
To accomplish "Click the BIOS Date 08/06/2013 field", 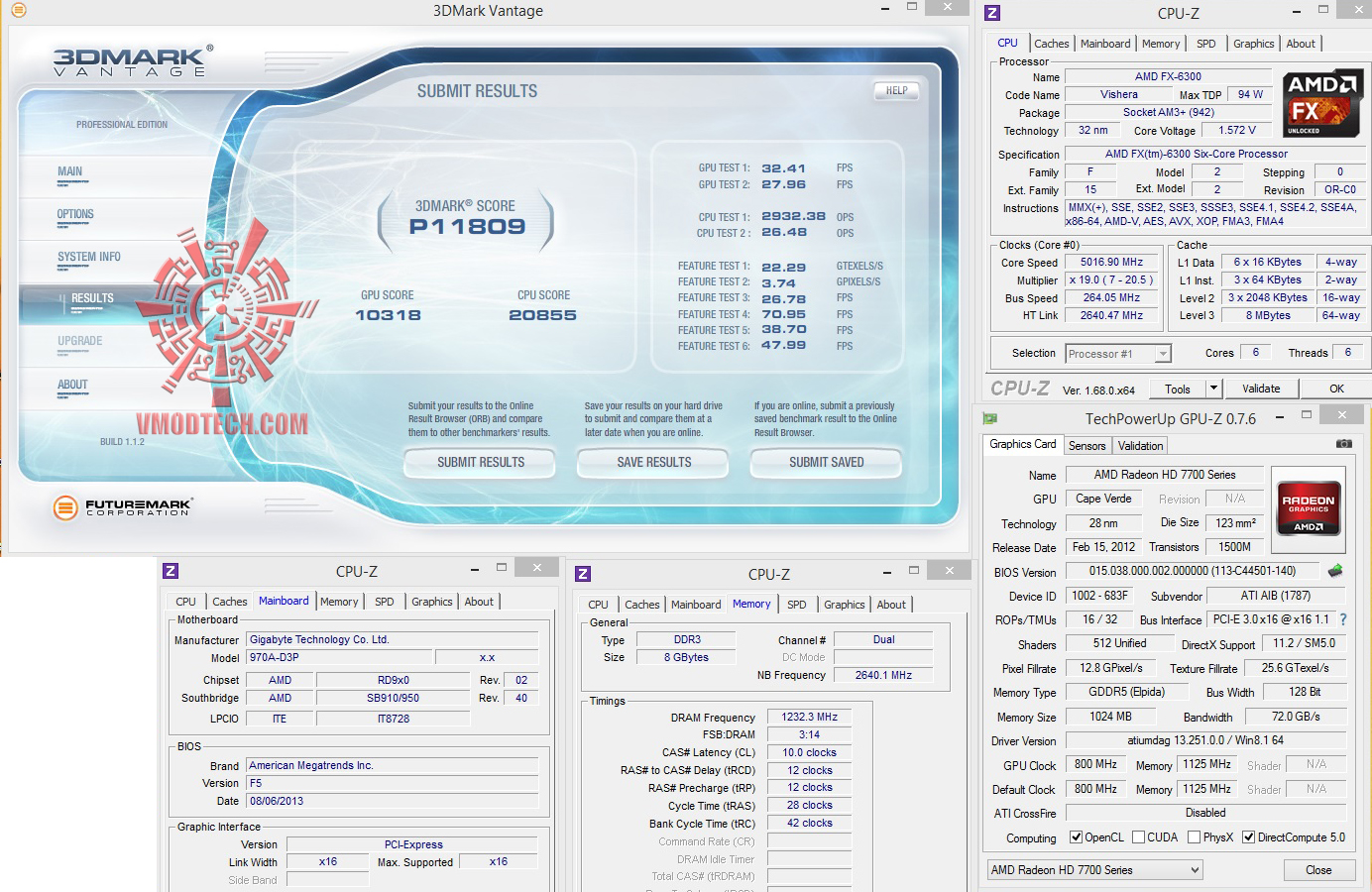I will 393,801.
